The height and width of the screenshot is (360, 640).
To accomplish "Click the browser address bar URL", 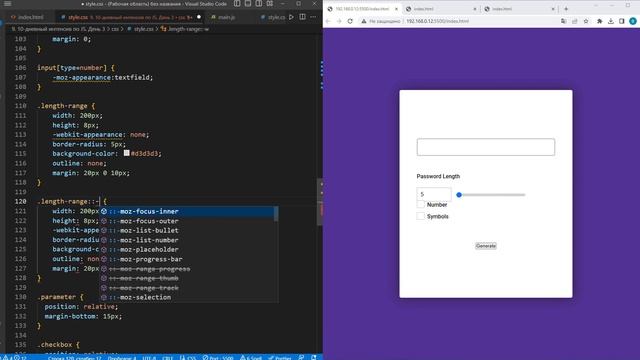I will pos(438,21).
